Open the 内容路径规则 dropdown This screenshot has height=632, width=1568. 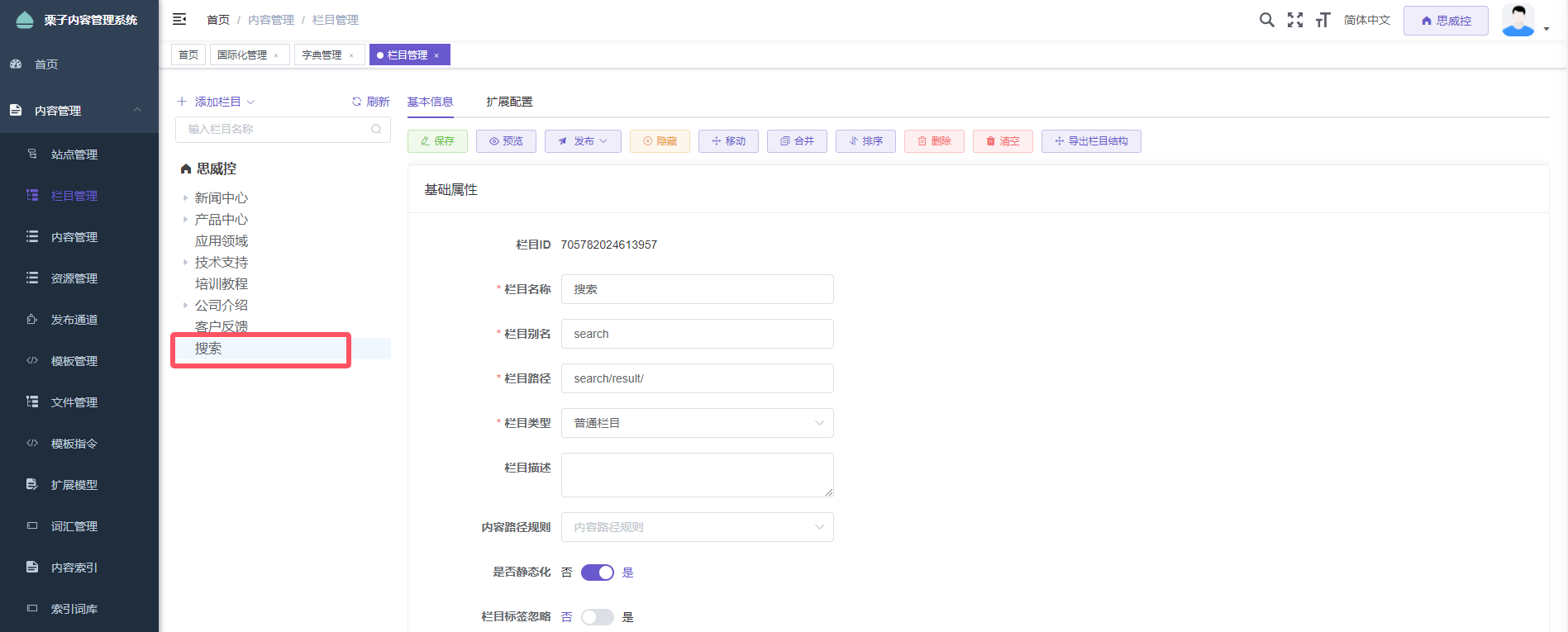click(697, 527)
